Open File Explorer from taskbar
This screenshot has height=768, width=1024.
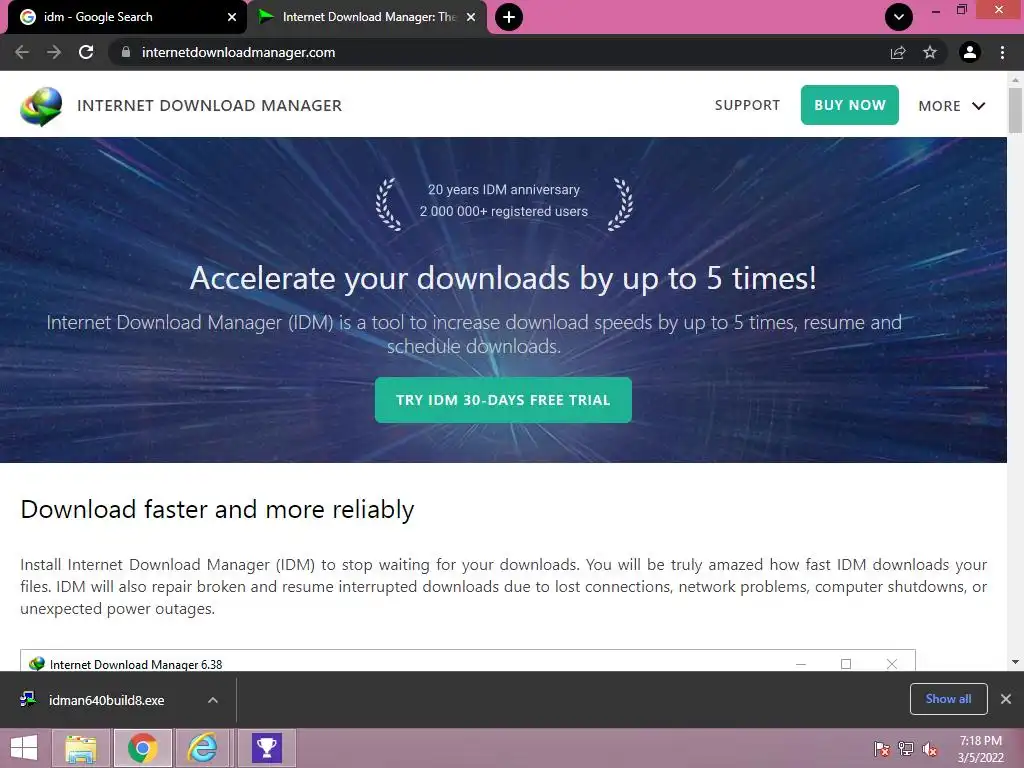click(81, 748)
